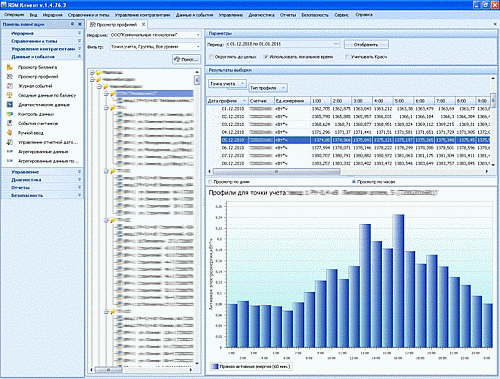Screen dimensions: 500x379
Task: Click the Агрегированные данные icon
Action: click(x=10, y=151)
